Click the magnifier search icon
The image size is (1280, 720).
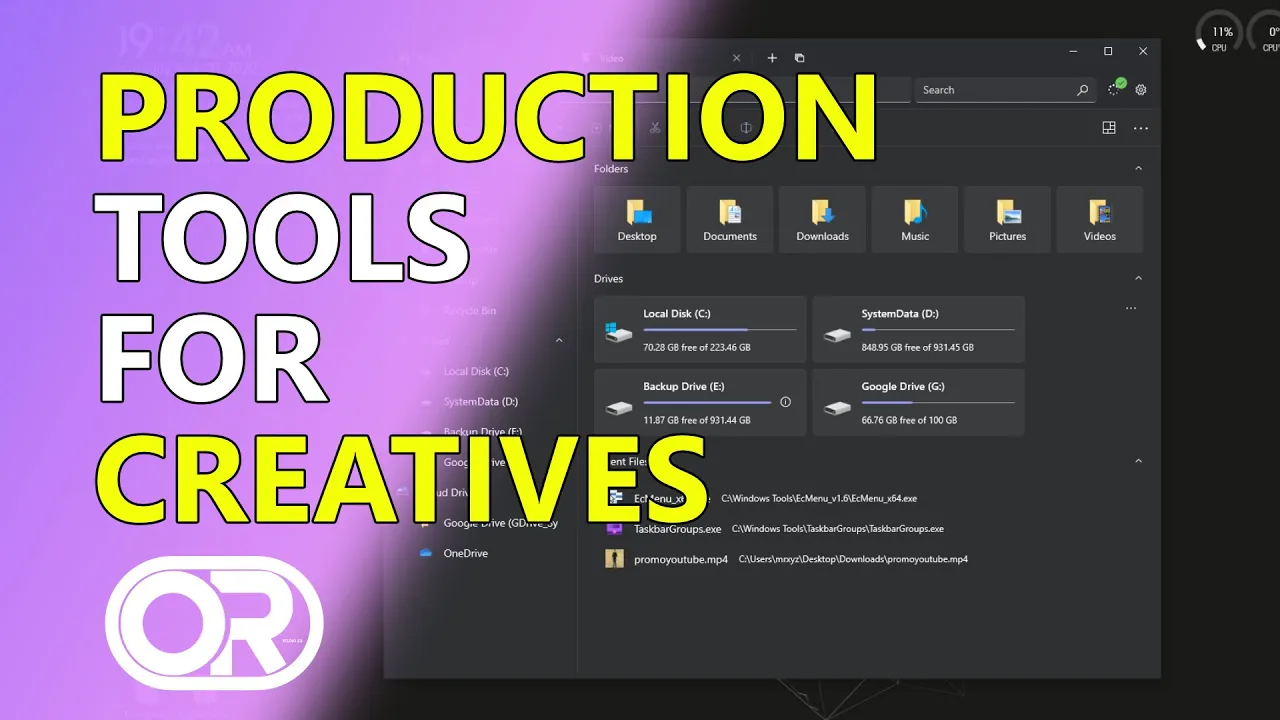click(x=1082, y=90)
